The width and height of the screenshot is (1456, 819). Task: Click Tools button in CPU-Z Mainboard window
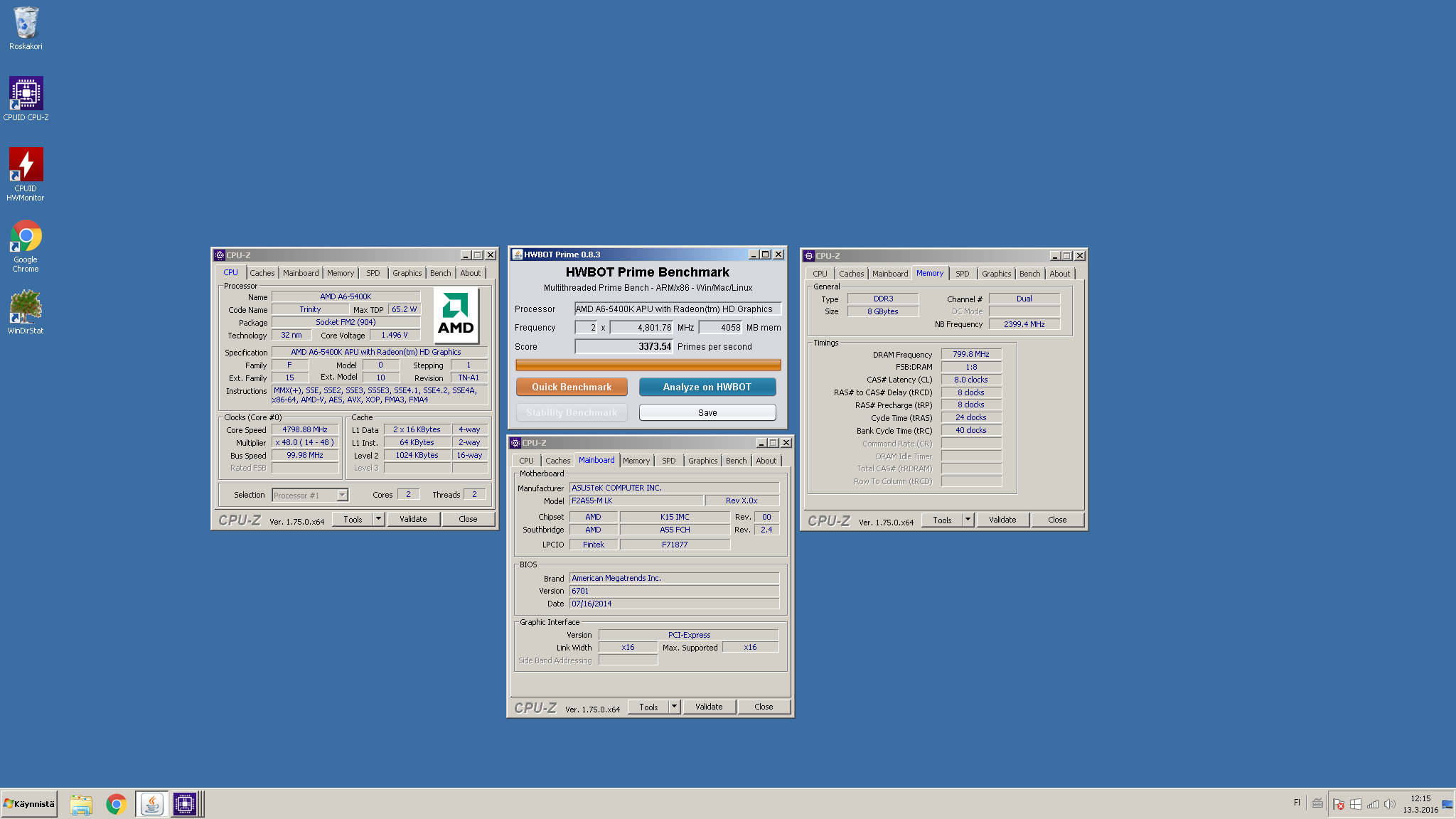tap(648, 707)
